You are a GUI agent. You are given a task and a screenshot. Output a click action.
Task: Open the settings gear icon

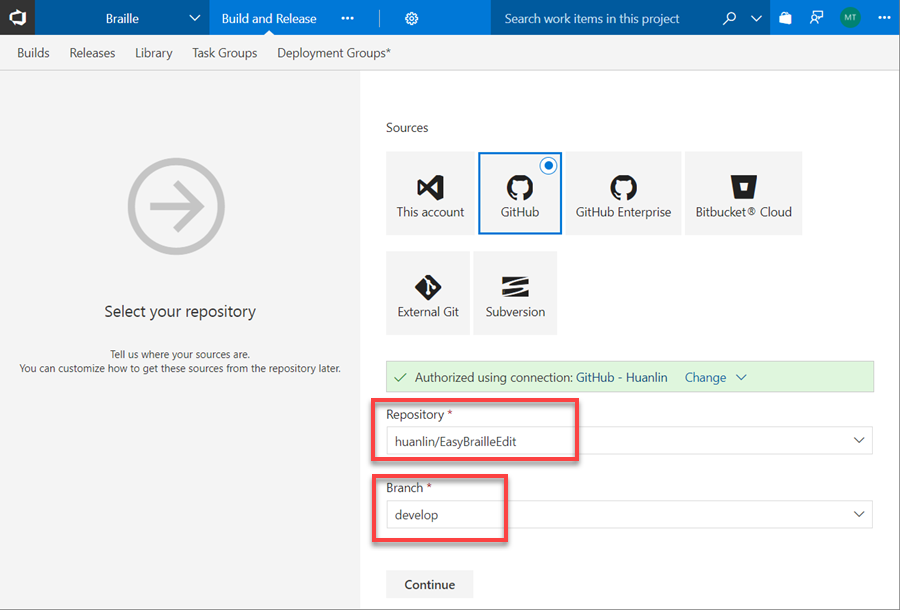pyautogui.click(x=411, y=18)
